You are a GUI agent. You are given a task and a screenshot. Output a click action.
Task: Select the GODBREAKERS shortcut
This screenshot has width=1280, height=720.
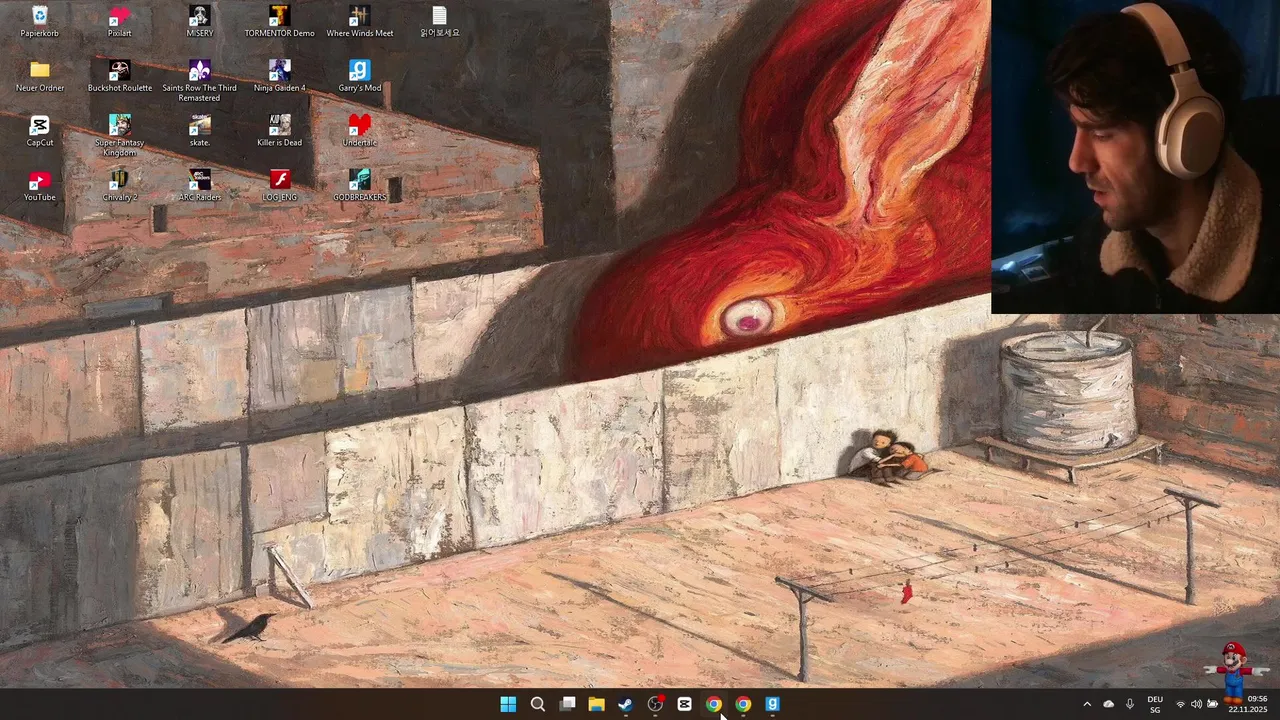tap(359, 186)
